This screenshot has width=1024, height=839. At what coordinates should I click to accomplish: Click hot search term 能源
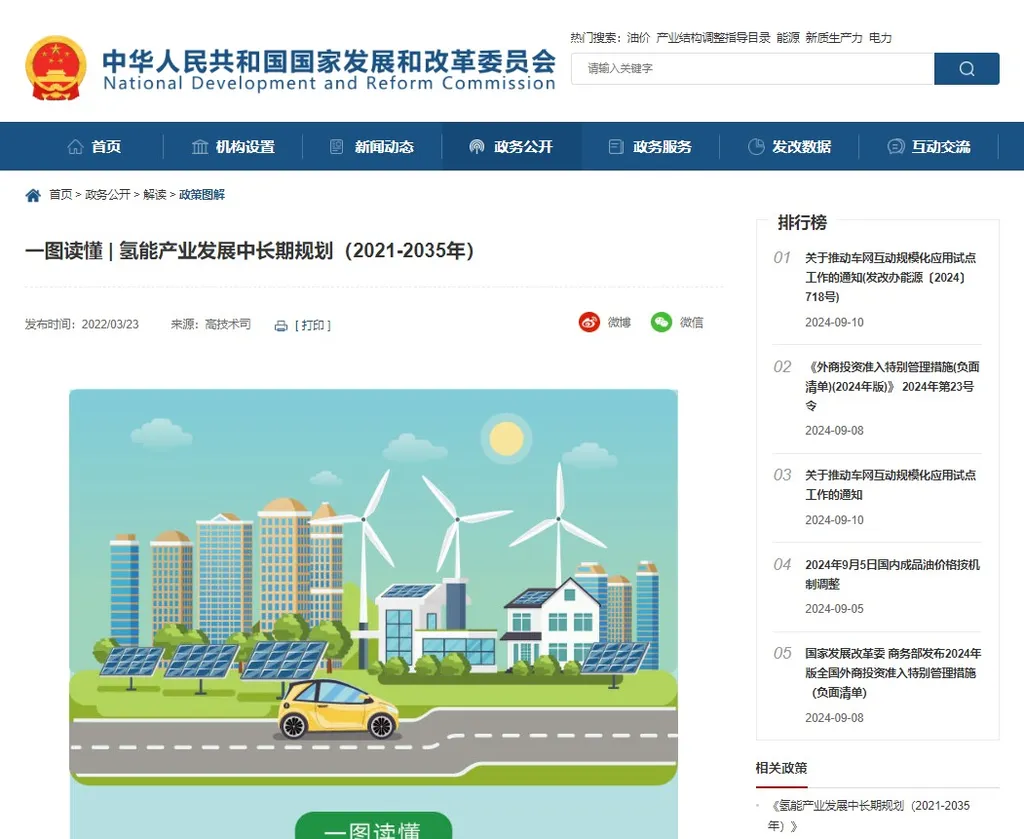pos(788,38)
